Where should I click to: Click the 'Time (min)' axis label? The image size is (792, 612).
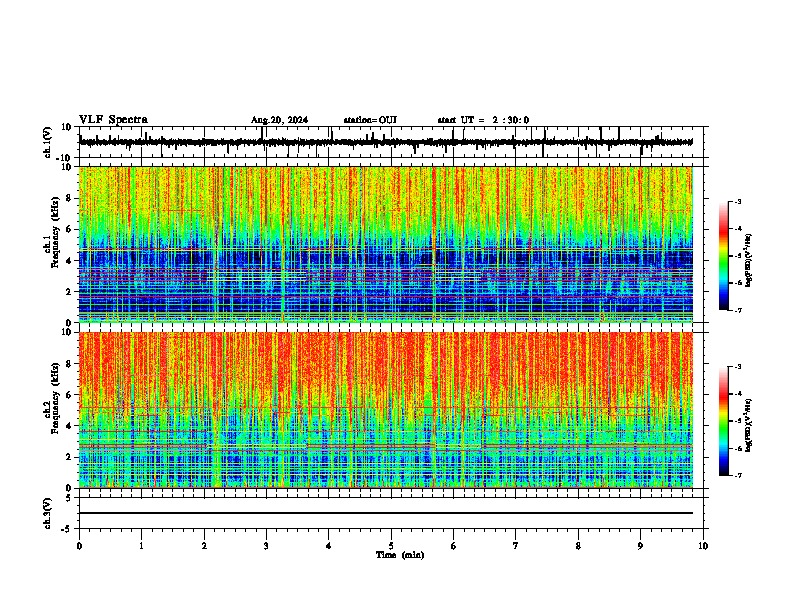pos(400,555)
